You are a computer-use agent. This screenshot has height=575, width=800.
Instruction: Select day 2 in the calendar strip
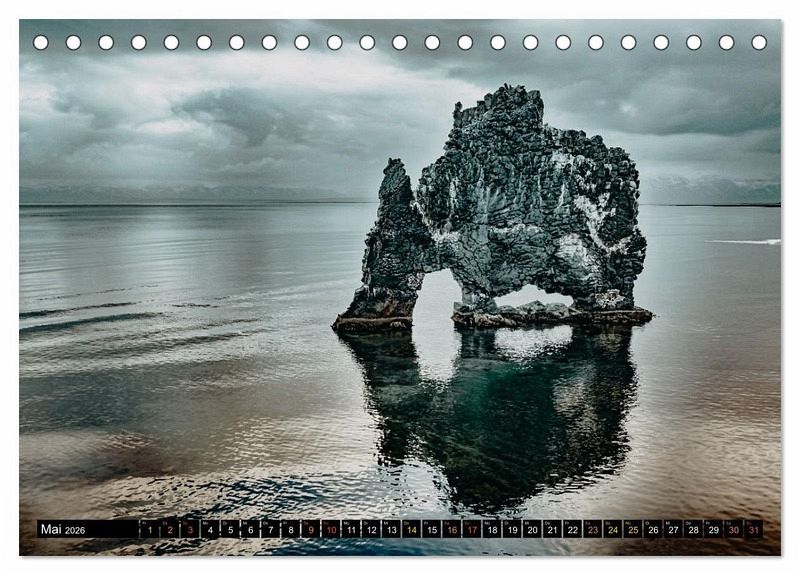pyautogui.click(x=170, y=529)
